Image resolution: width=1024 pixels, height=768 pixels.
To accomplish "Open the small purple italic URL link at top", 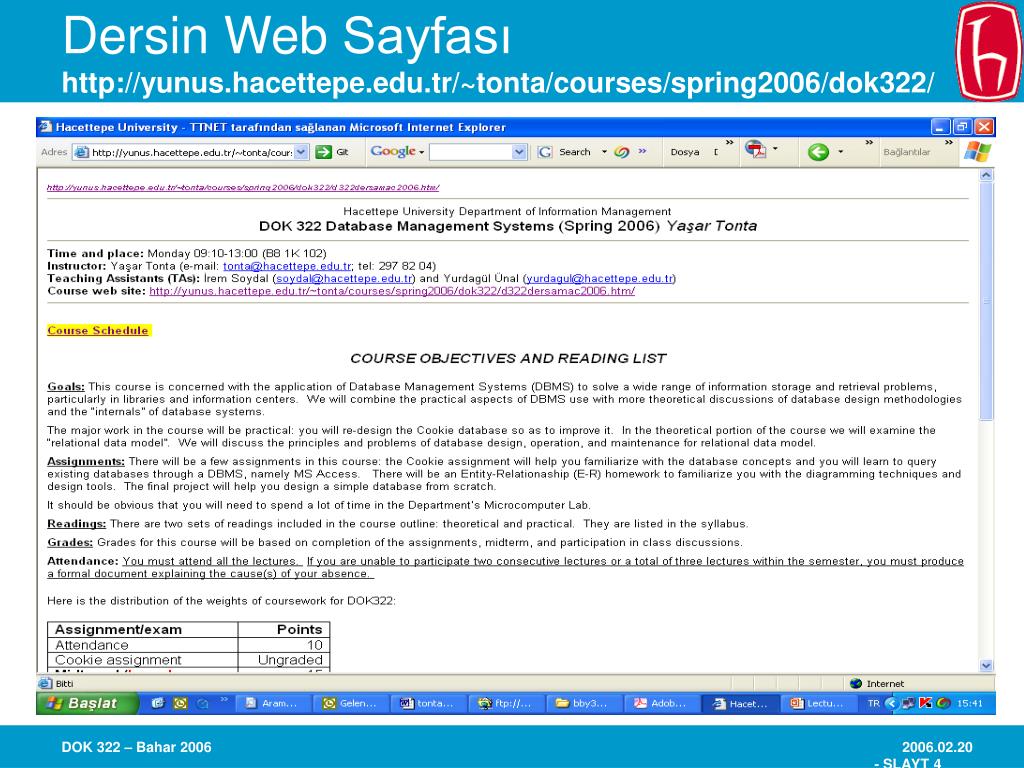I will [x=243, y=187].
